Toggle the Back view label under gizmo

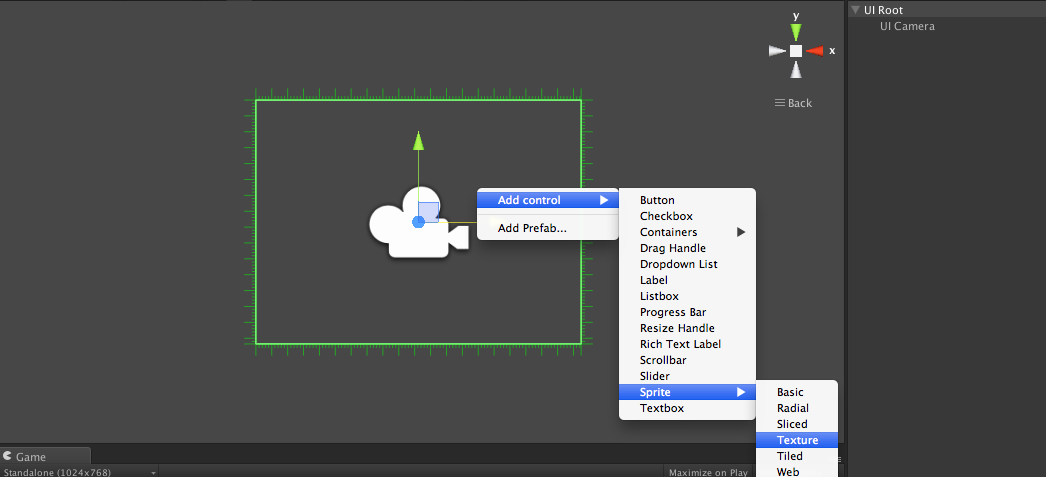tap(793, 103)
